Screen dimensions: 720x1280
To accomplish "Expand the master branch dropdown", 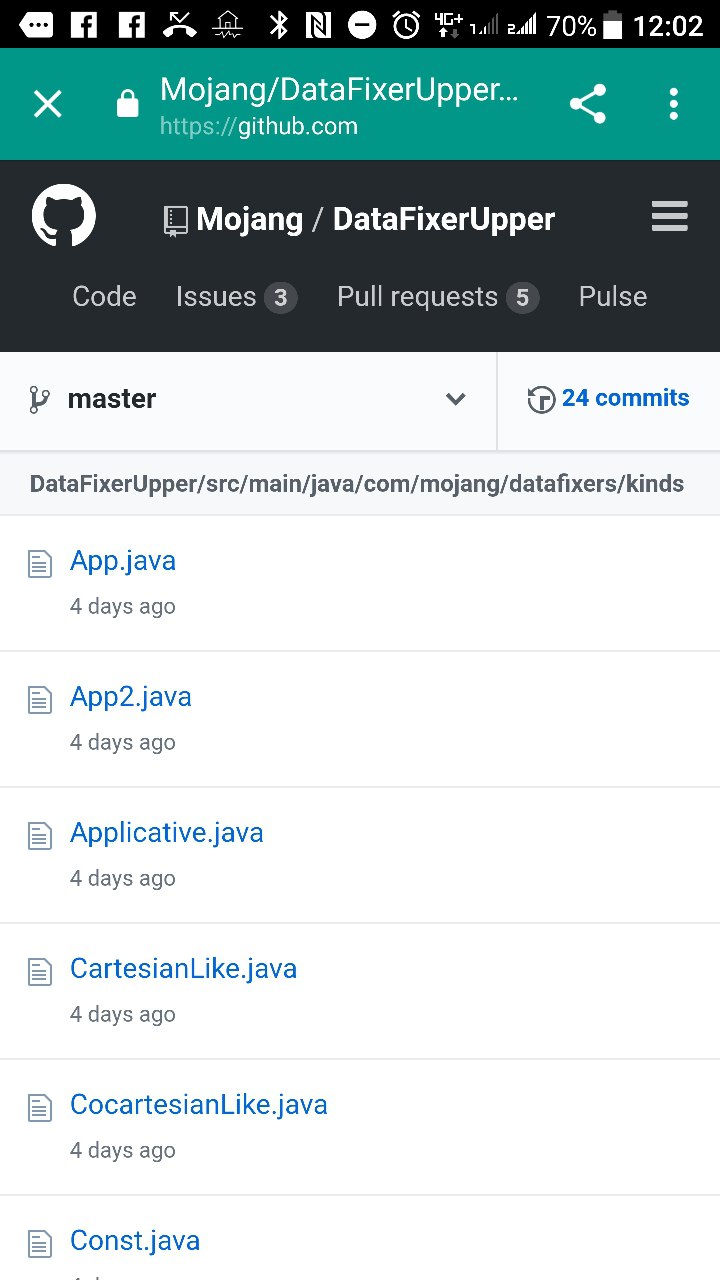I will (x=248, y=400).
